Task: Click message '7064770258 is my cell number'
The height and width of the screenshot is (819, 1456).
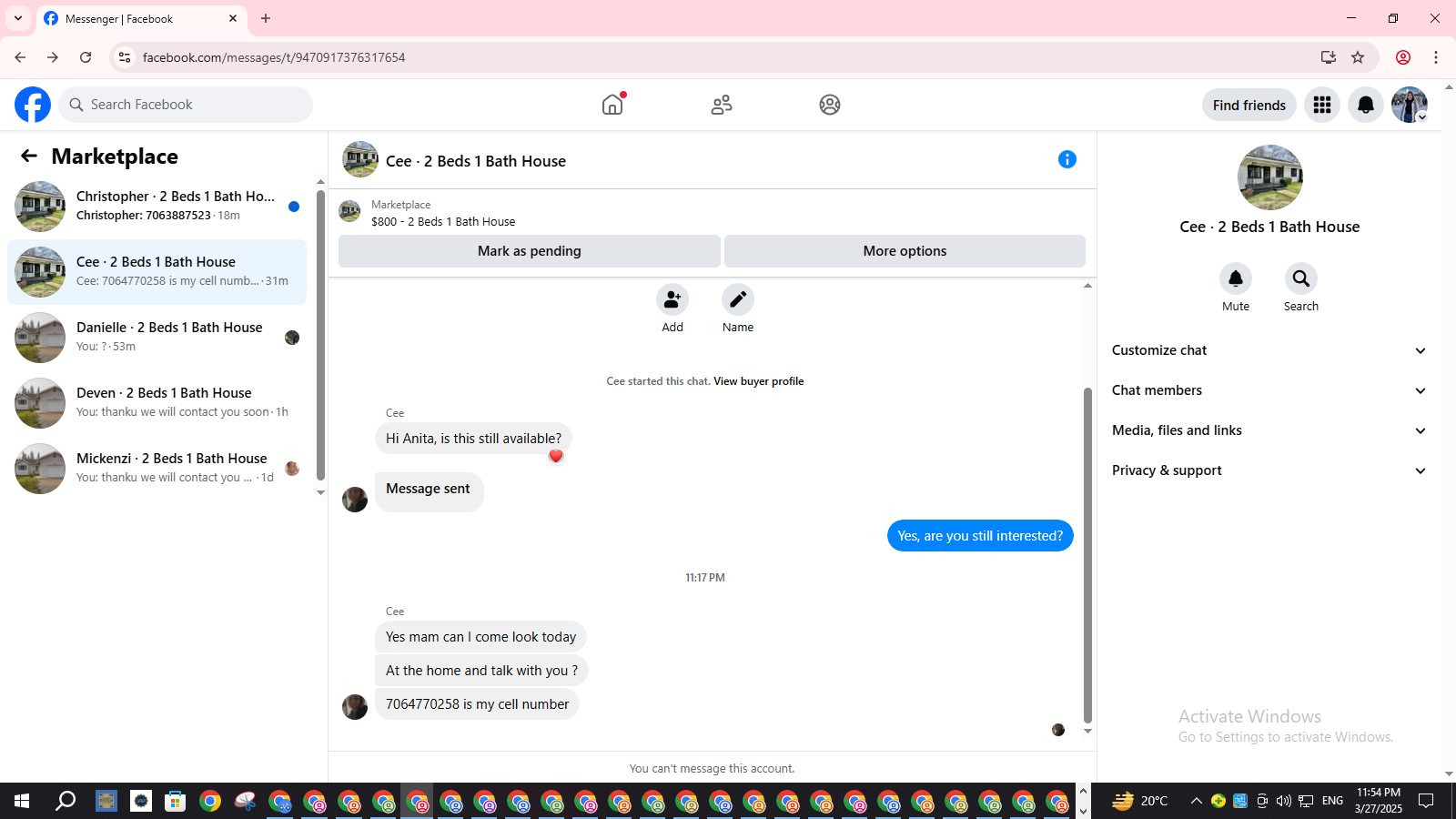Action: (477, 704)
